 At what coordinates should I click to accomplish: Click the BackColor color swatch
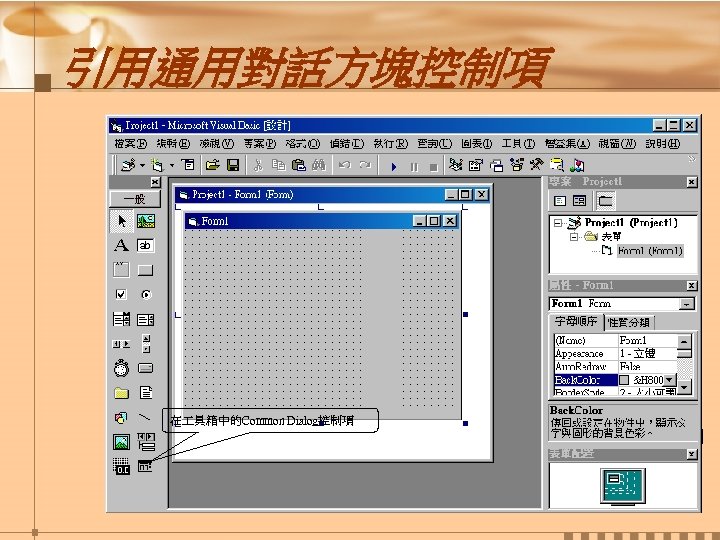tap(624, 380)
